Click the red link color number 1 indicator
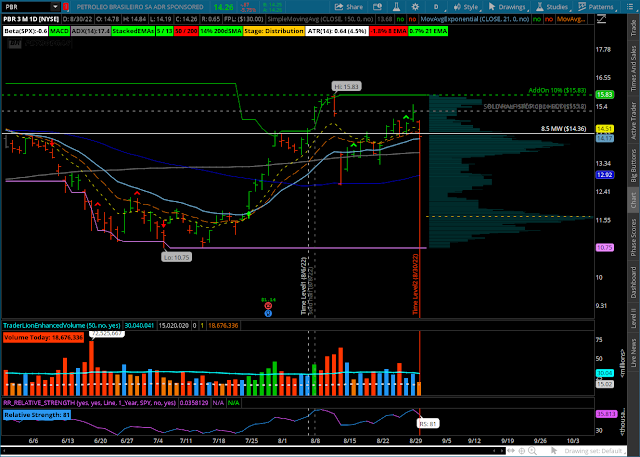 66,7
